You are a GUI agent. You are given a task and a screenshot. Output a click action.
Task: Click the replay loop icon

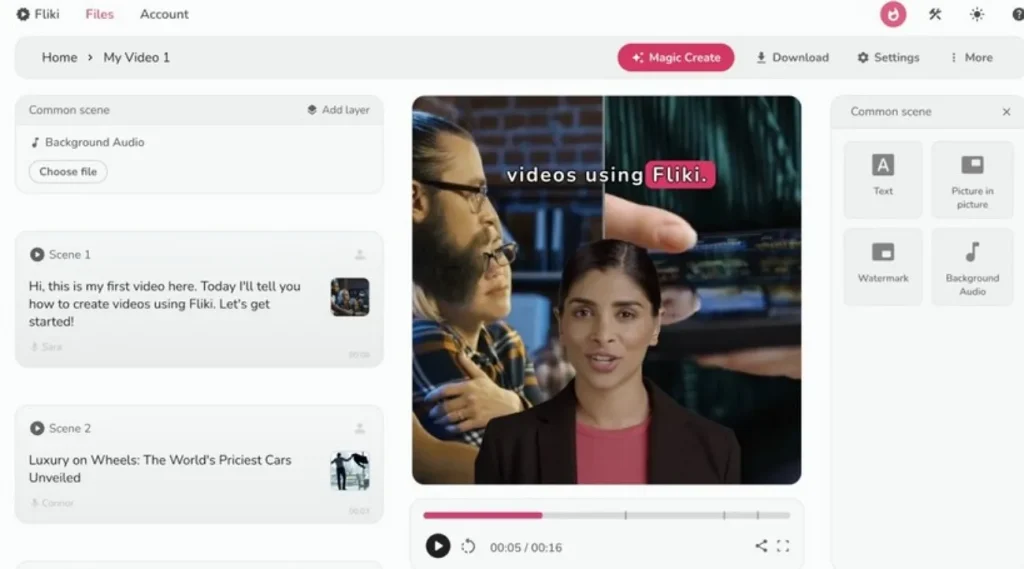tap(468, 546)
